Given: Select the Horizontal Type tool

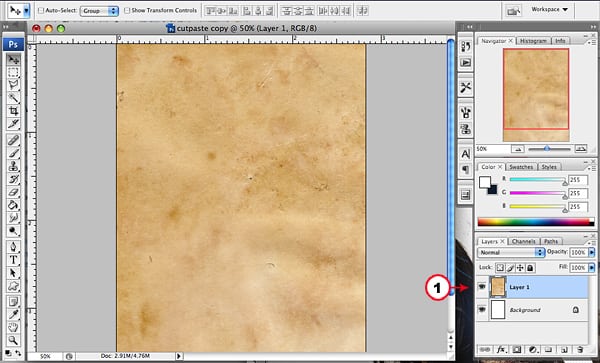Looking at the screenshot, I should point(13,260).
